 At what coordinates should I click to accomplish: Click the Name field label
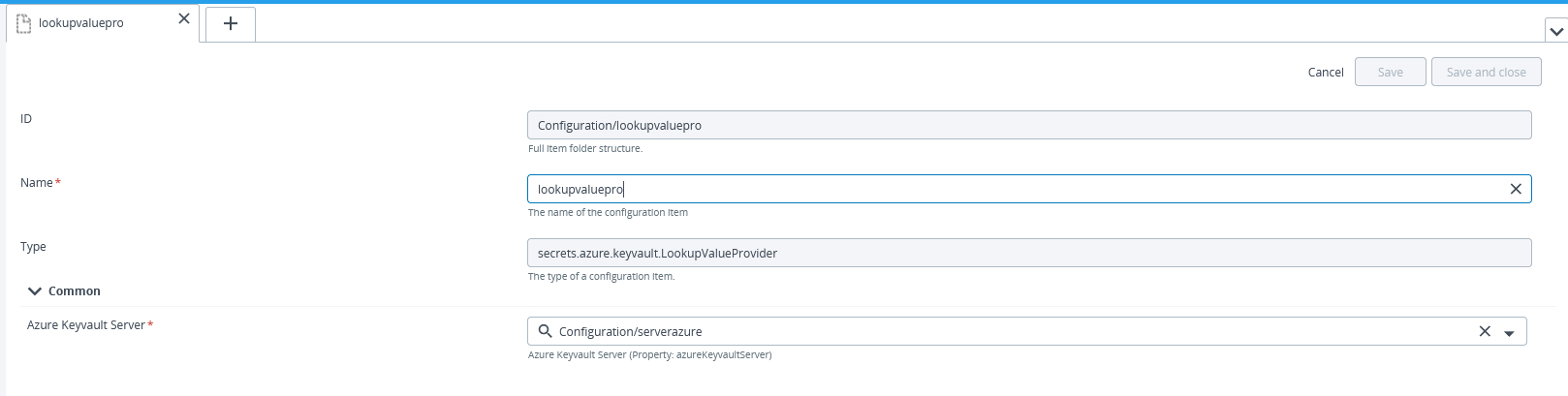coord(37,183)
